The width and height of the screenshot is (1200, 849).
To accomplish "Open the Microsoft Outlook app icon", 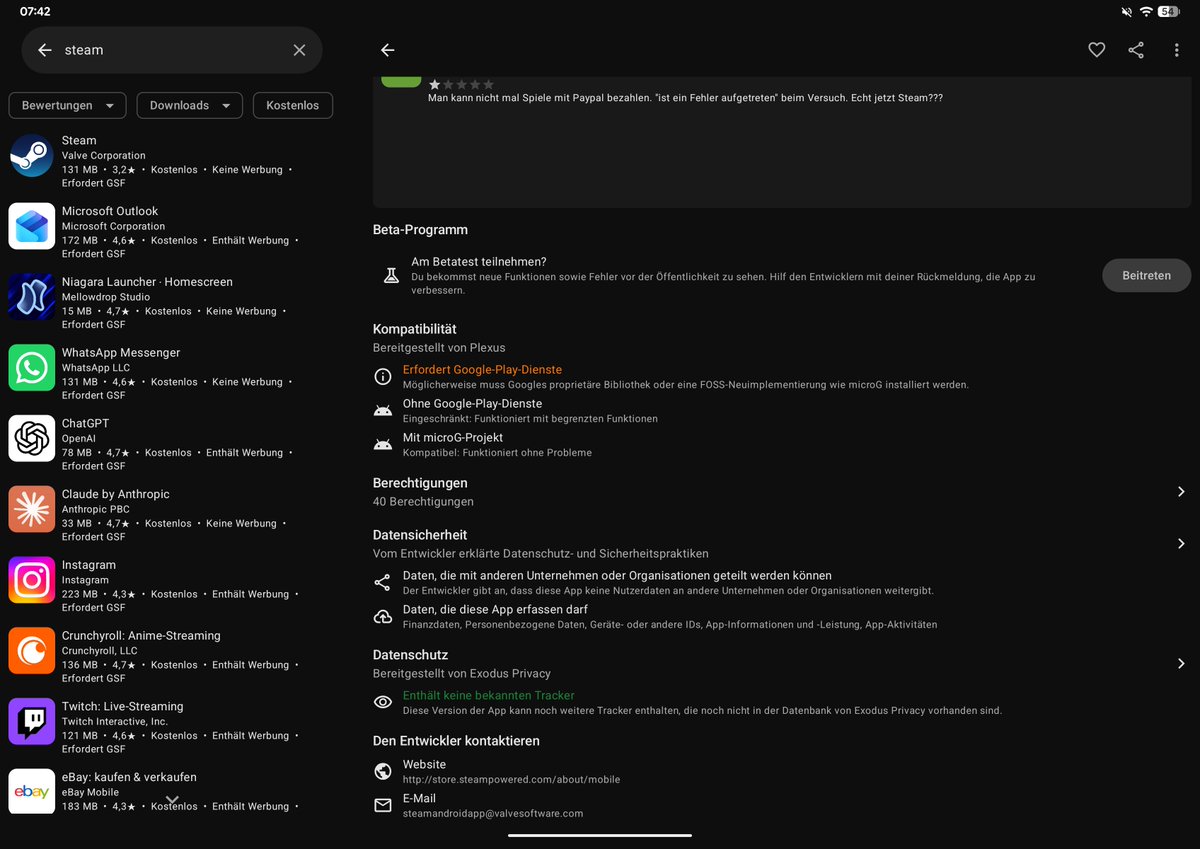I will point(32,226).
